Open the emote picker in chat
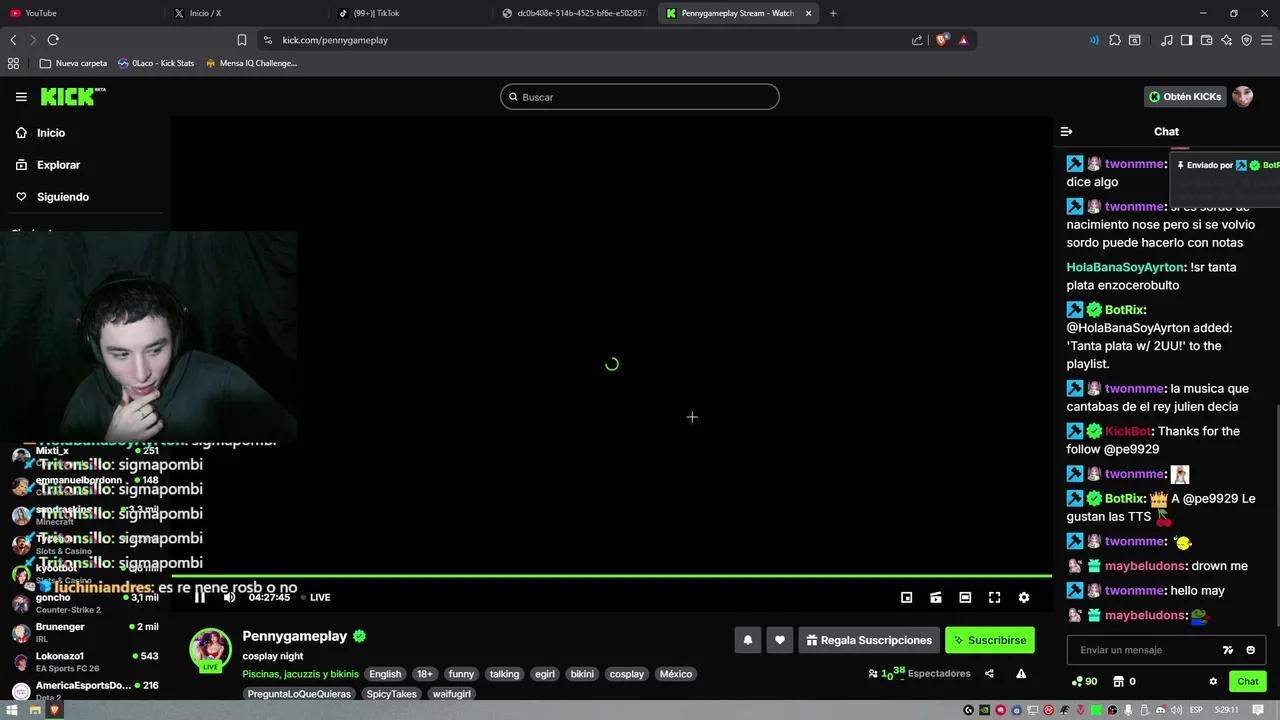 click(x=1250, y=650)
